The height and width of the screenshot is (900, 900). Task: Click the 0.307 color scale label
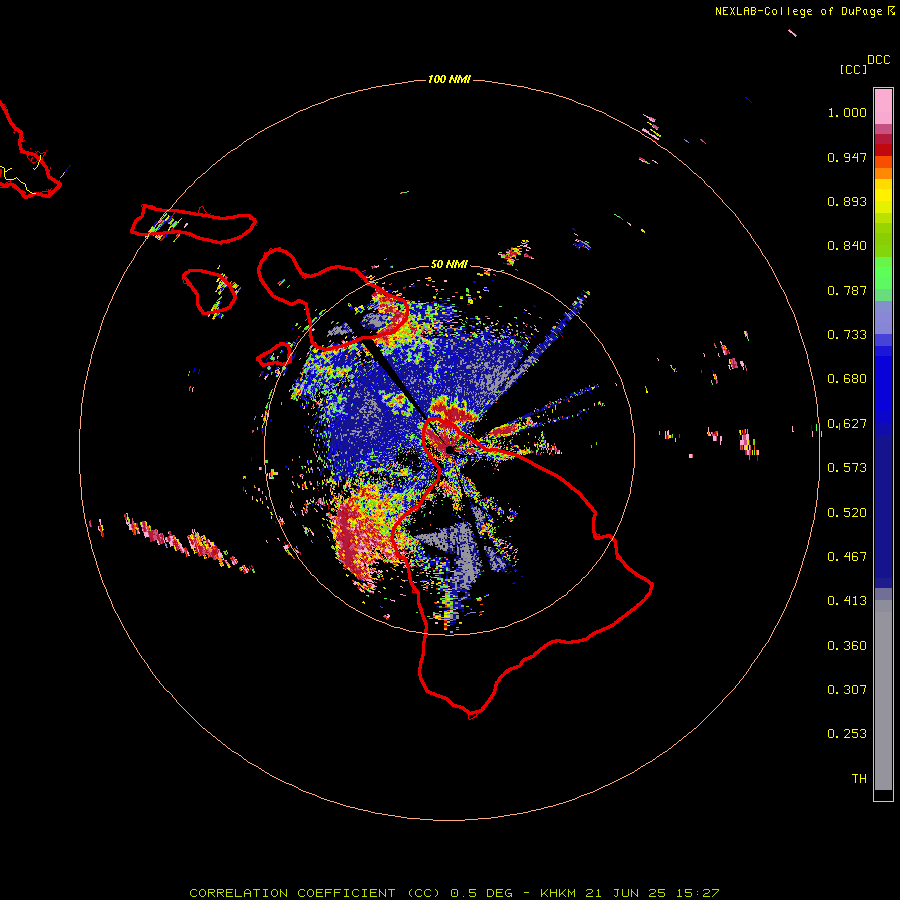tap(847, 690)
